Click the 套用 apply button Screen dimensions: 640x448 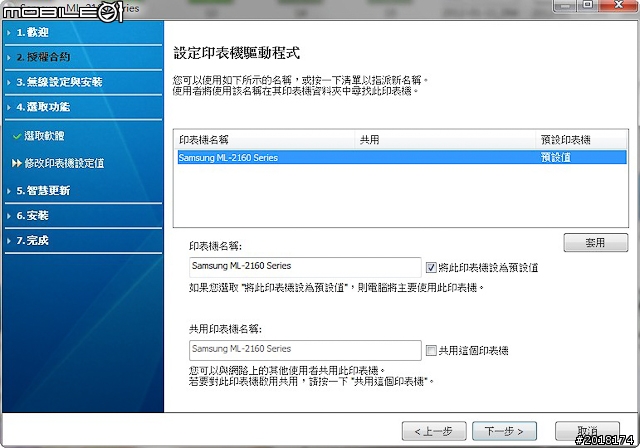tap(596, 243)
